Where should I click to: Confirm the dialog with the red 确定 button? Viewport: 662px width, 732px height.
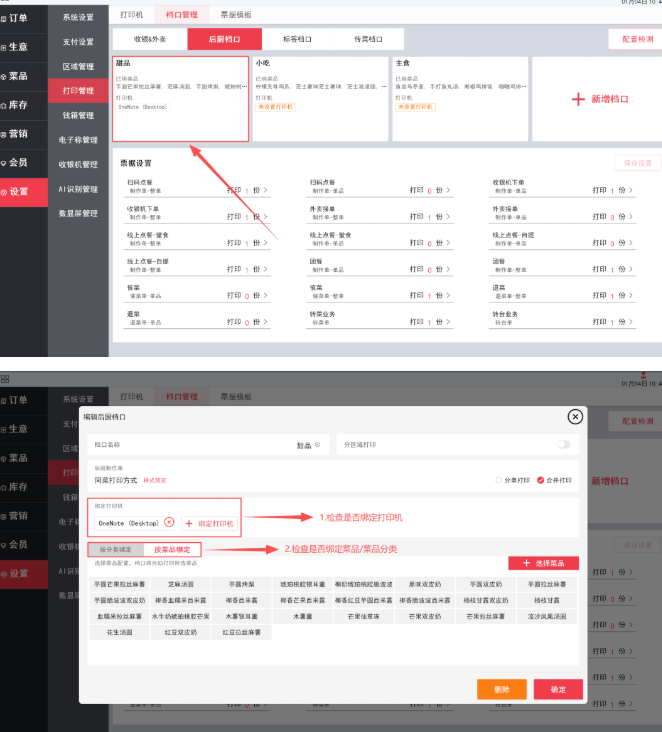point(558,689)
